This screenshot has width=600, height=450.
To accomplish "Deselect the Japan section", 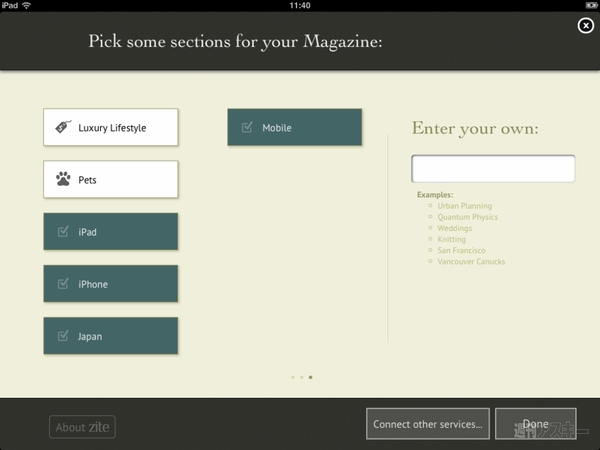I will 111,336.
